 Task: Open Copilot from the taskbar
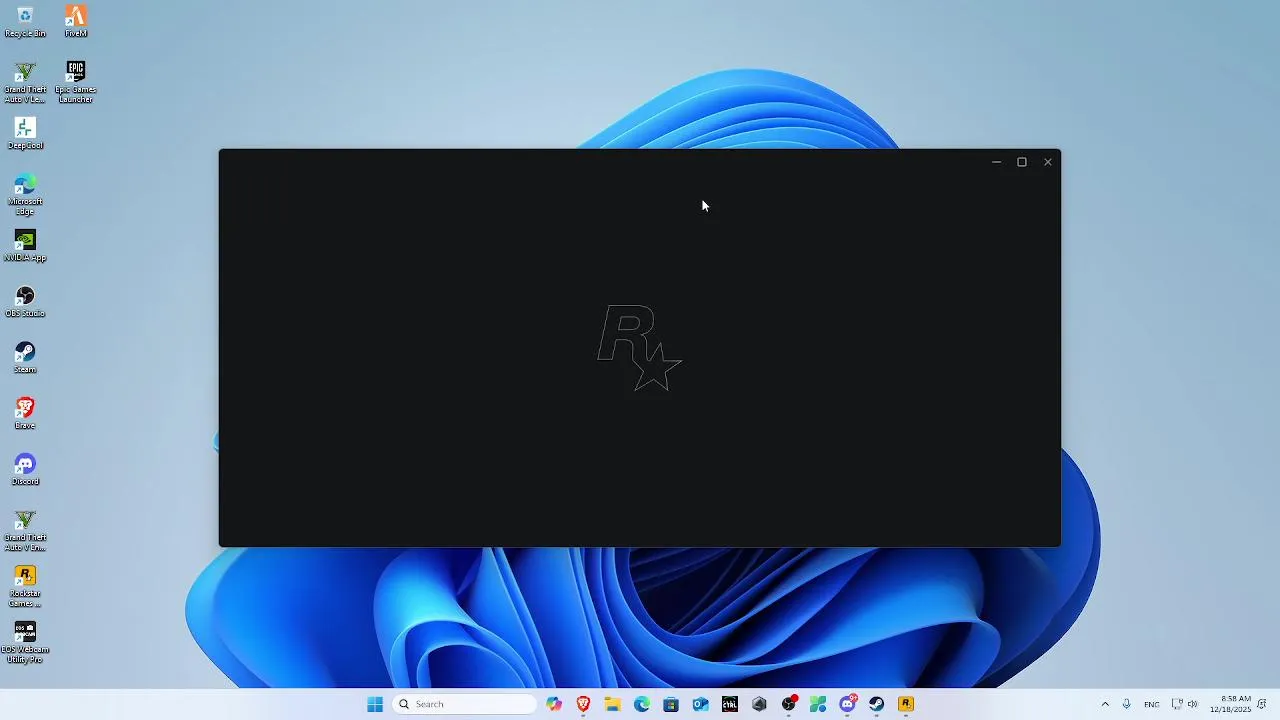click(554, 704)
